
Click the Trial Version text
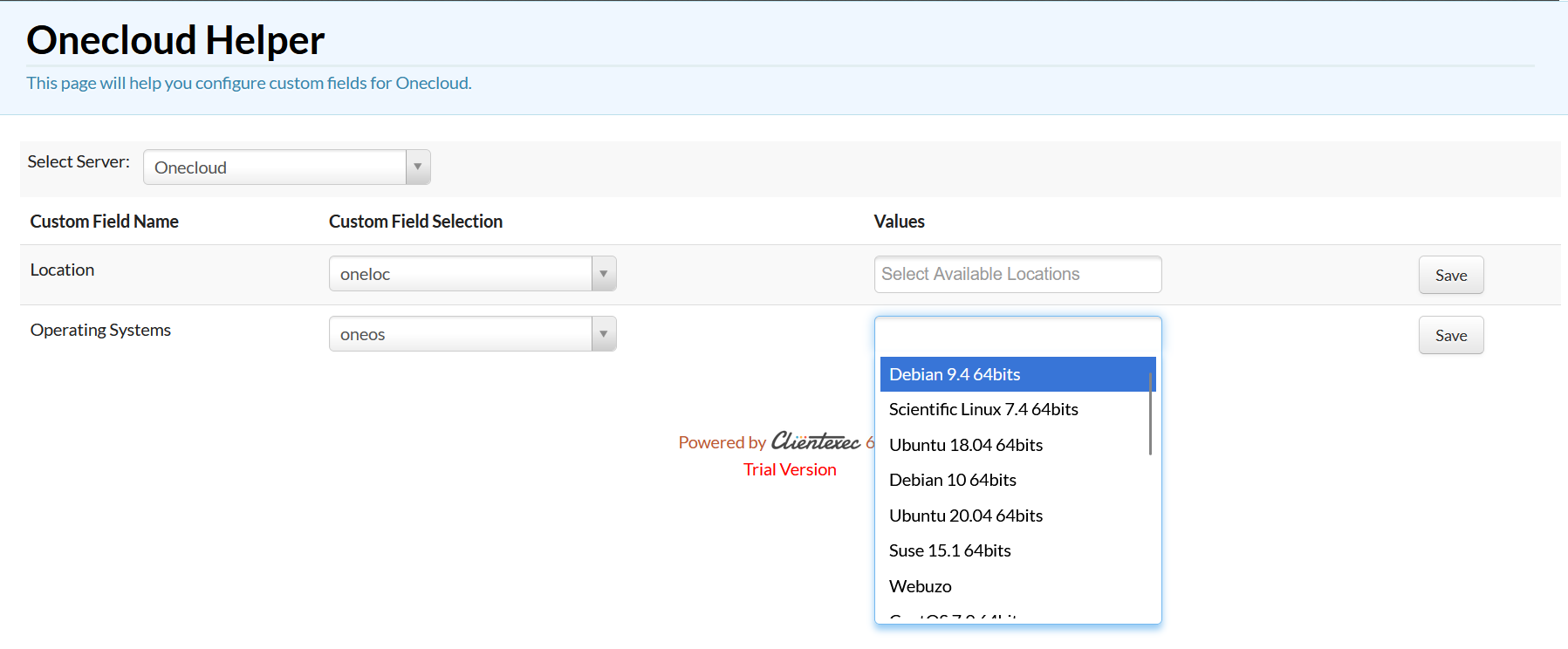(x=790, y=469)
